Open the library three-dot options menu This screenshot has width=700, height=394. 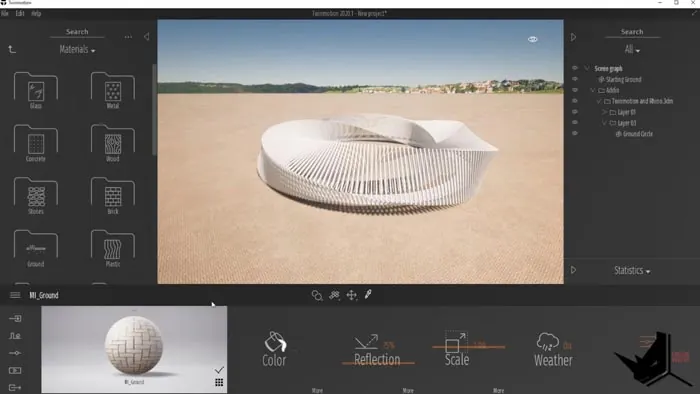point(128,37)
